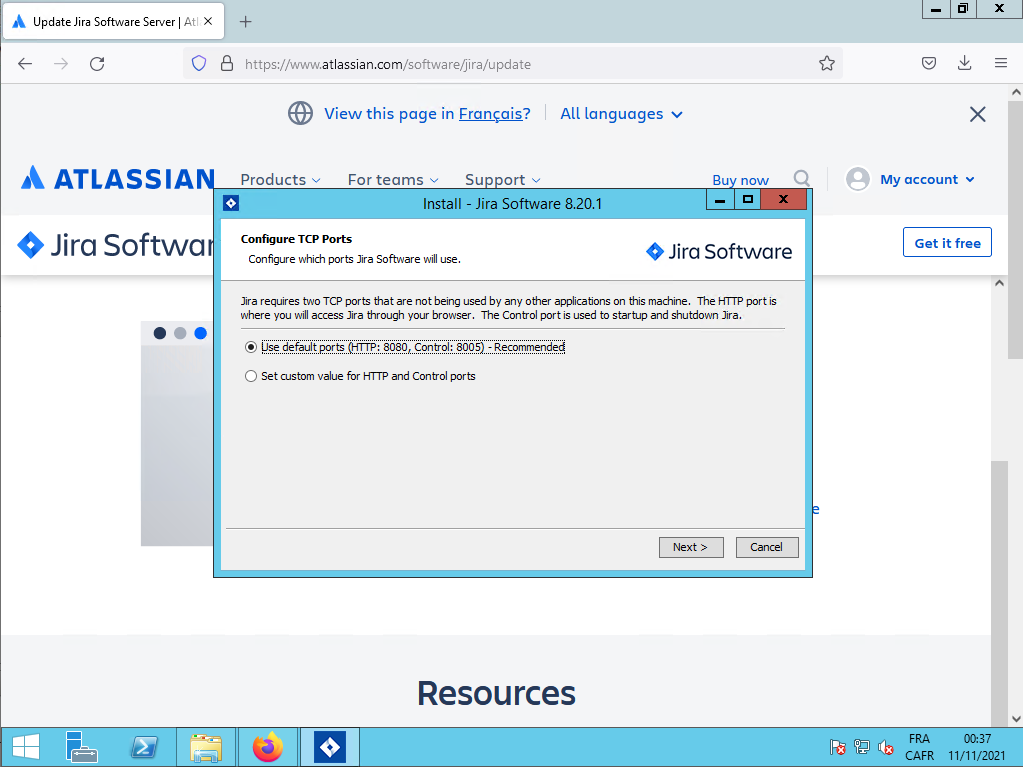Open the tracking protection shield icon
This screenshot has width=1023, height=767.
pyautogui.click(x=199, y=63)
